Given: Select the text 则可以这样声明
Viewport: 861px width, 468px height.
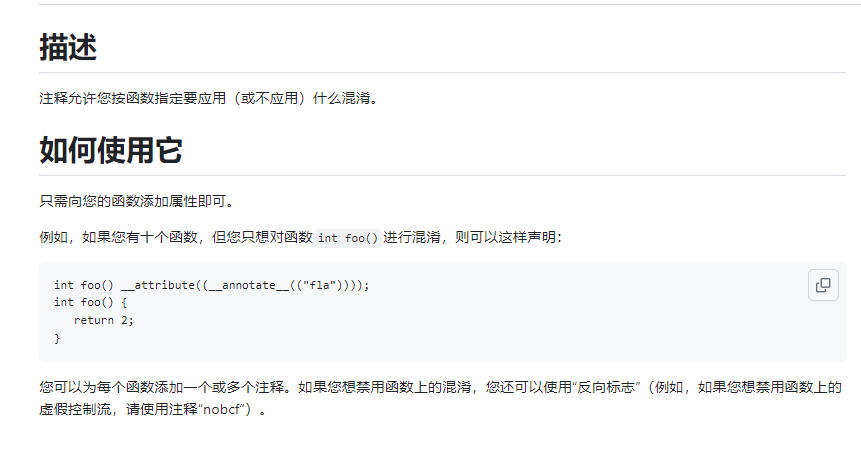Looking at the screenshot, I should pos(505,237).
